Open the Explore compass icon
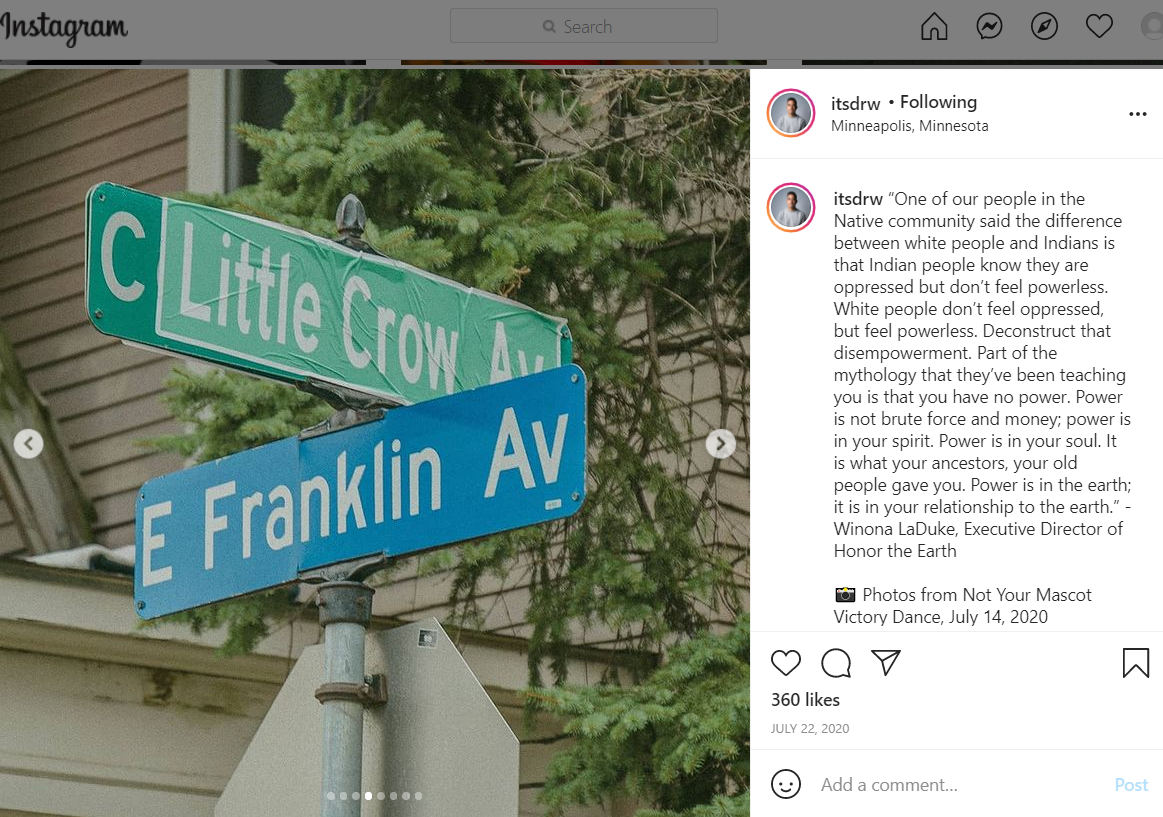The image size is (1163, 817). pos(1044,27)
